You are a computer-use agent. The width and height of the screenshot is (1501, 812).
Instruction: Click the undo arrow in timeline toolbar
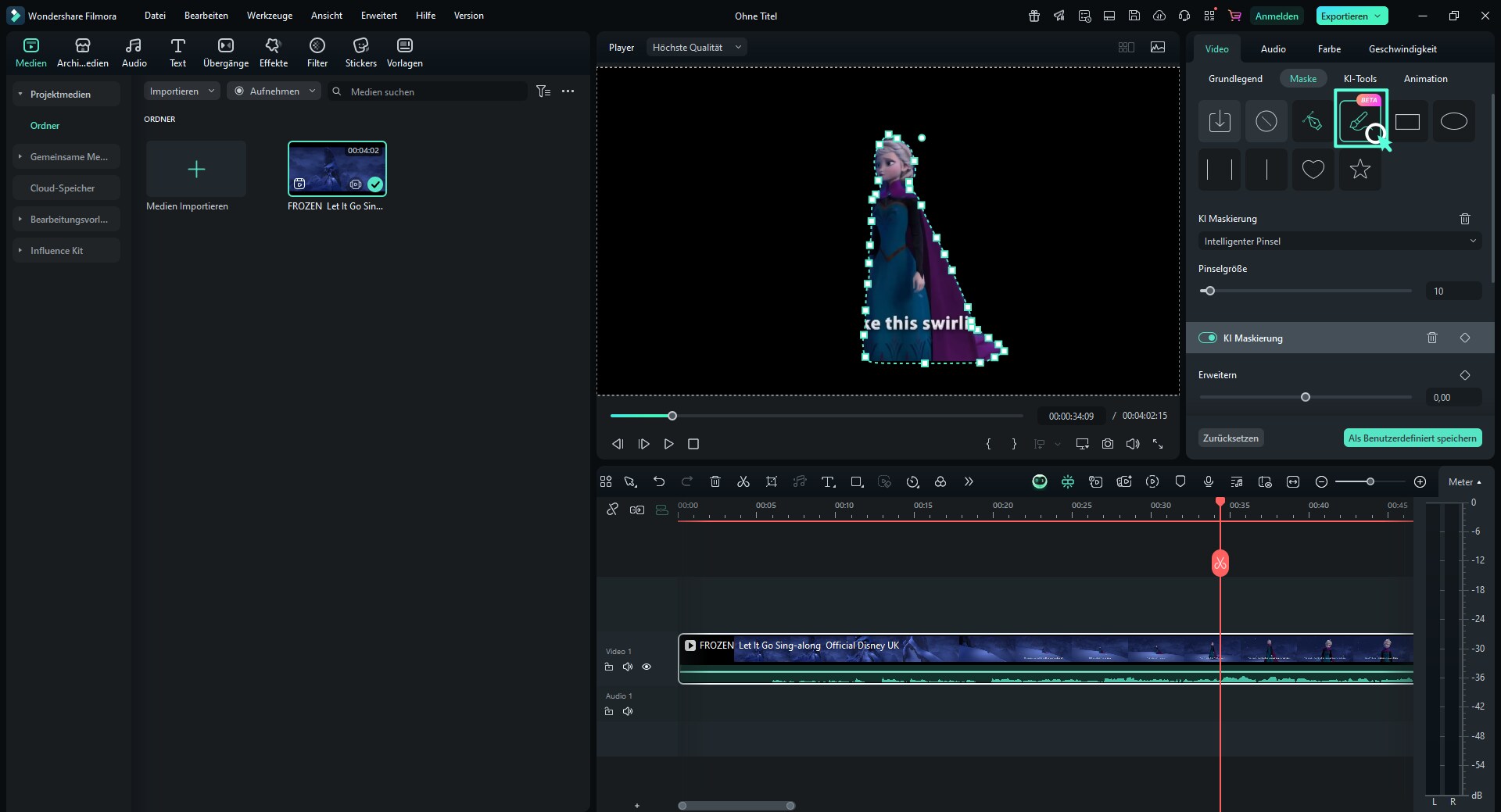pos(659,482)
